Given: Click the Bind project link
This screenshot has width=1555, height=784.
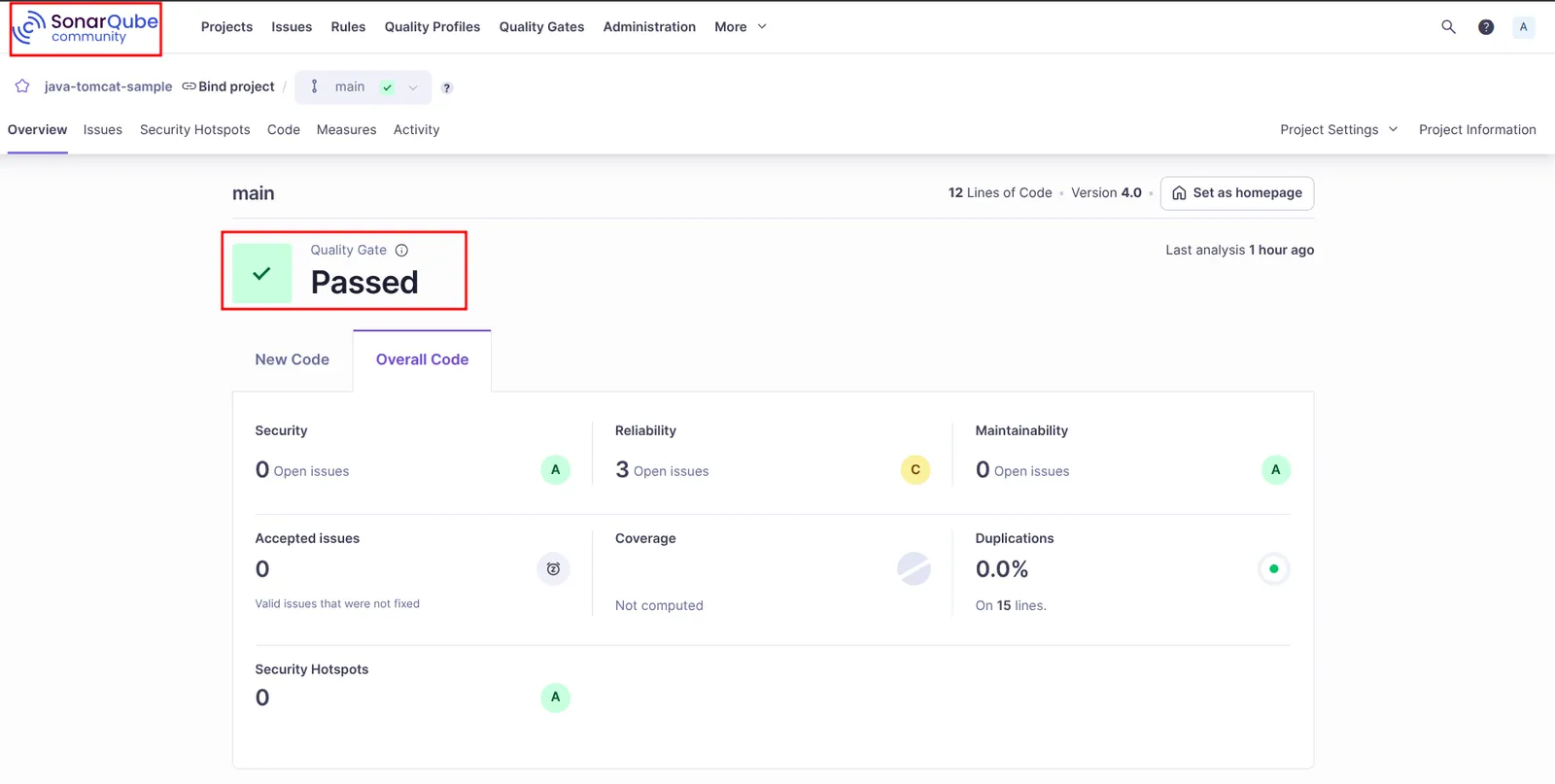Looking at the screenshot, I should [x=228, y=86].
